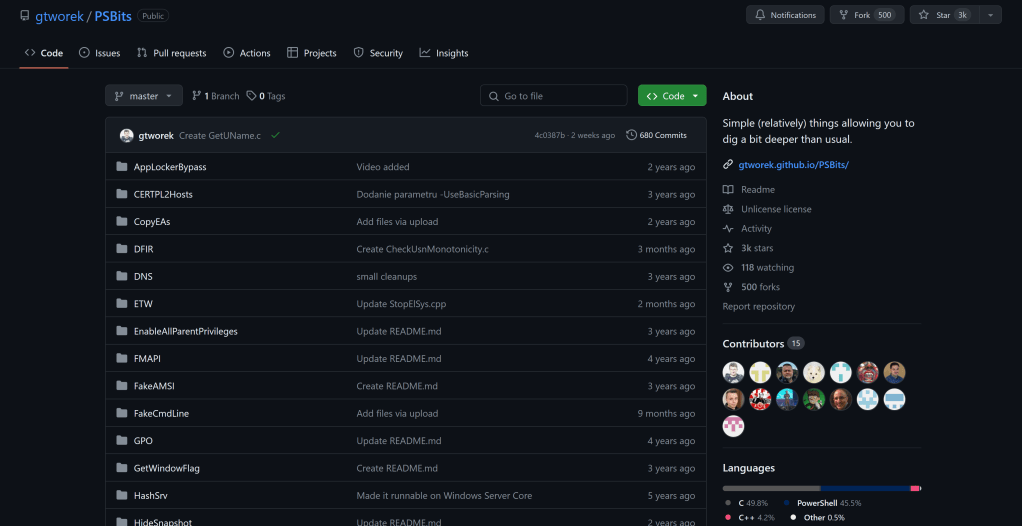Open the Projects tab
This screenshot has height=526, width=1022.
(312, 53)
